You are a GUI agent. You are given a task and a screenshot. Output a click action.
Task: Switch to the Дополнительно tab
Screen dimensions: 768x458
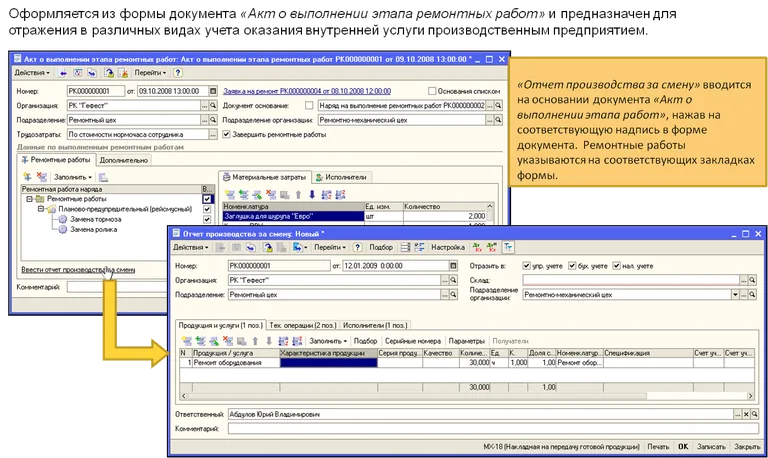123,160
